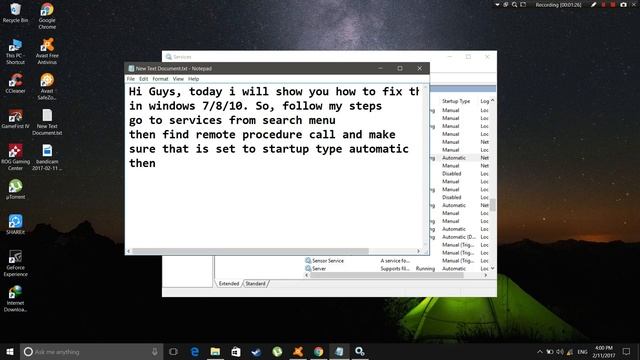The height and width of the screenshot is (360, 640).
Task: Open Microsoft Edge from the taskbar
Action: pyautogui.click(x=195, y=351)
